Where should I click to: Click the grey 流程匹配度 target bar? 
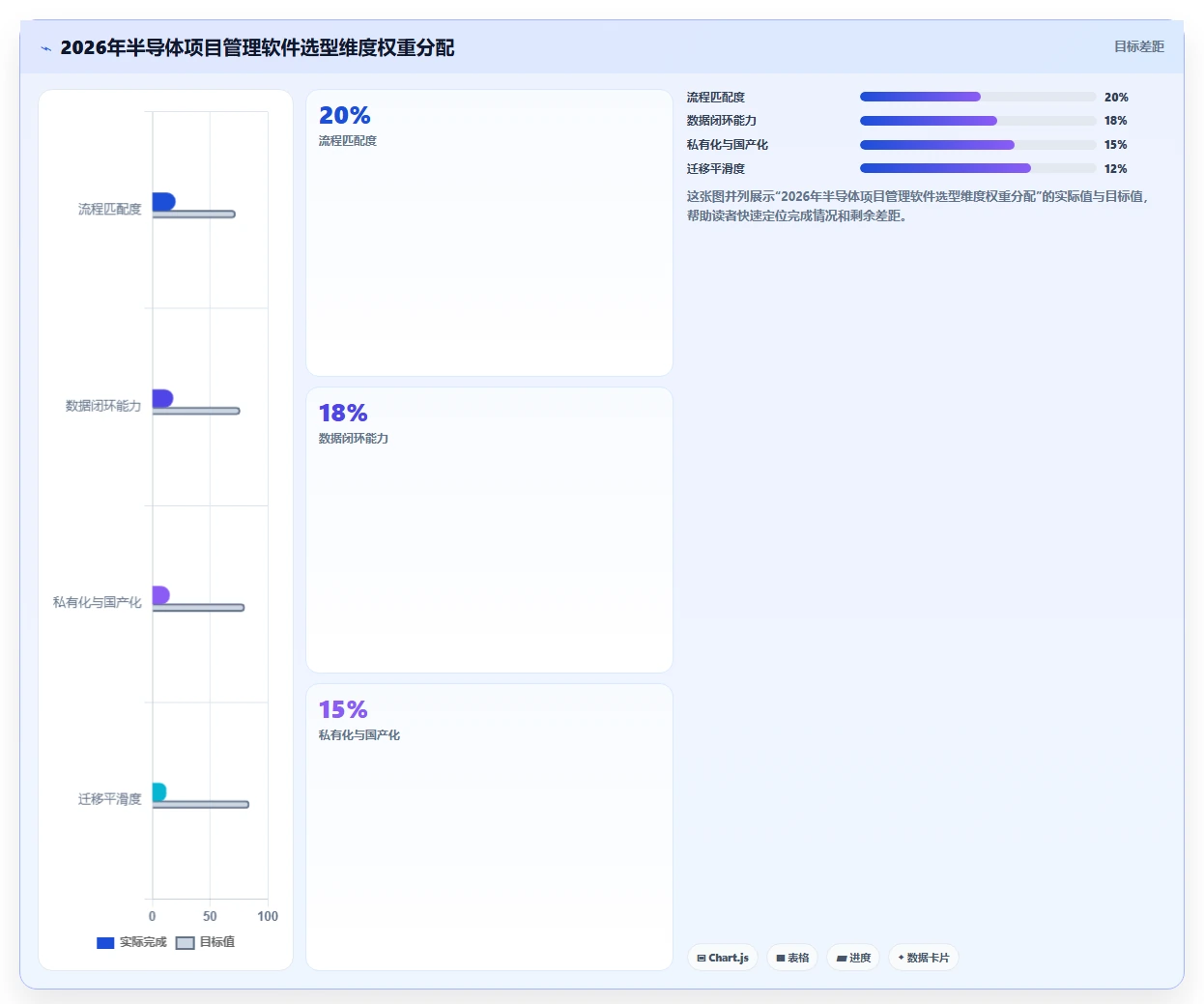tap(193, 214)
